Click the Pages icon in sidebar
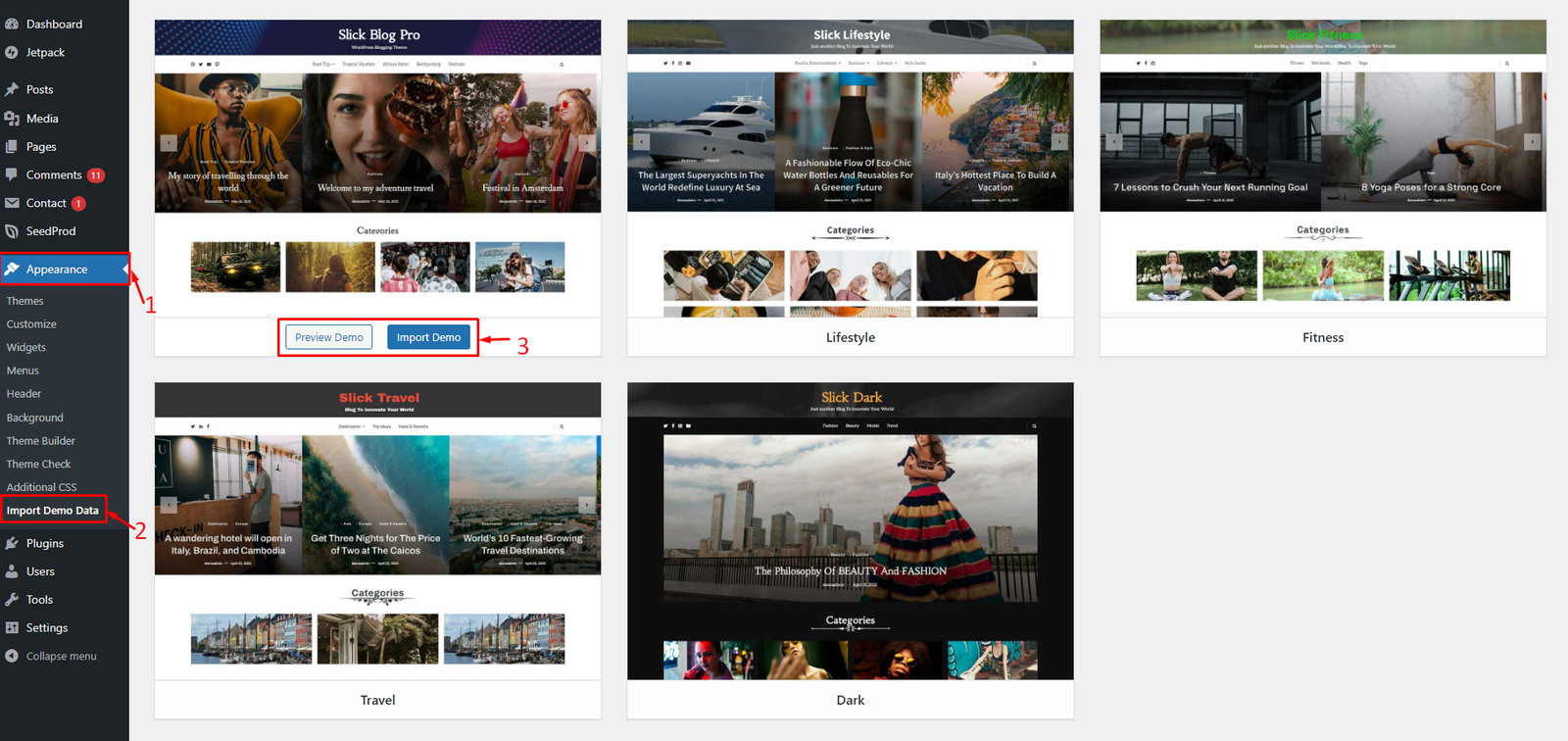Viewport: 1568px width, 741px height. pyautogui.click(x=12, y=146)
